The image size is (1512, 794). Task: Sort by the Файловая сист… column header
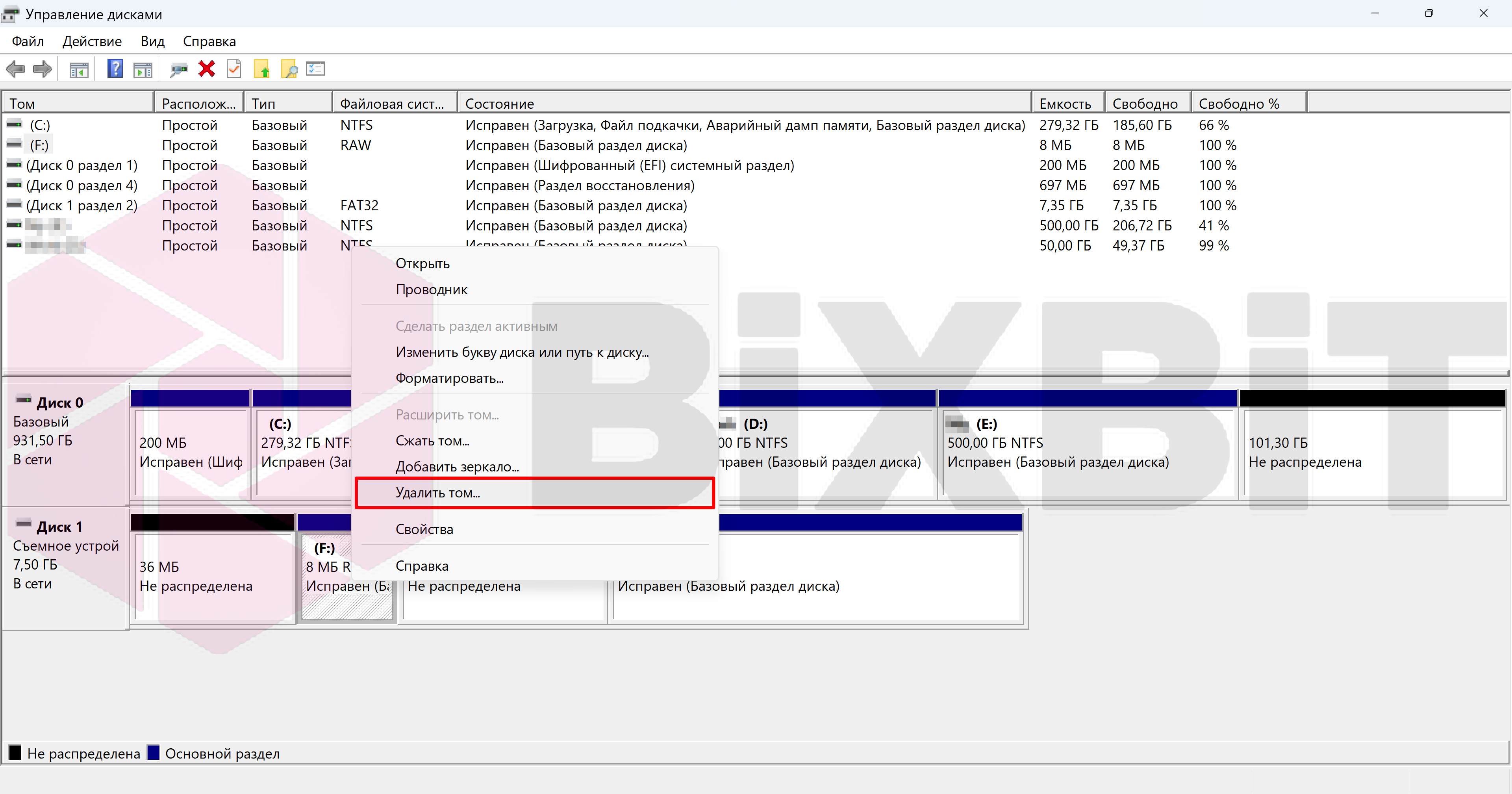click(395, 103)
